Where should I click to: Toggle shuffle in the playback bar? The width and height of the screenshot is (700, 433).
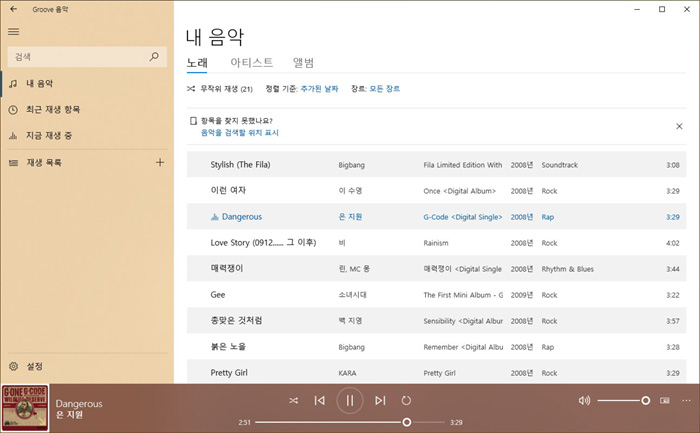point(293,401)
